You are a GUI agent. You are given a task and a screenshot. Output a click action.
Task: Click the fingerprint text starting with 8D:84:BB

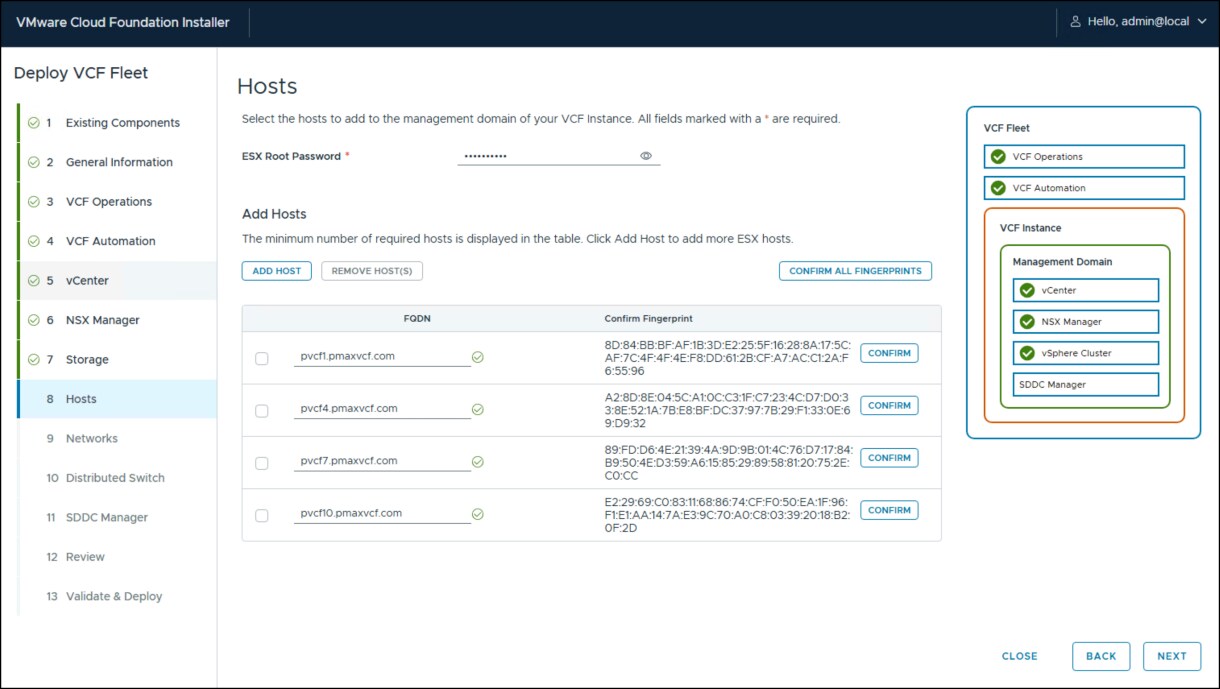pos(728,358)
